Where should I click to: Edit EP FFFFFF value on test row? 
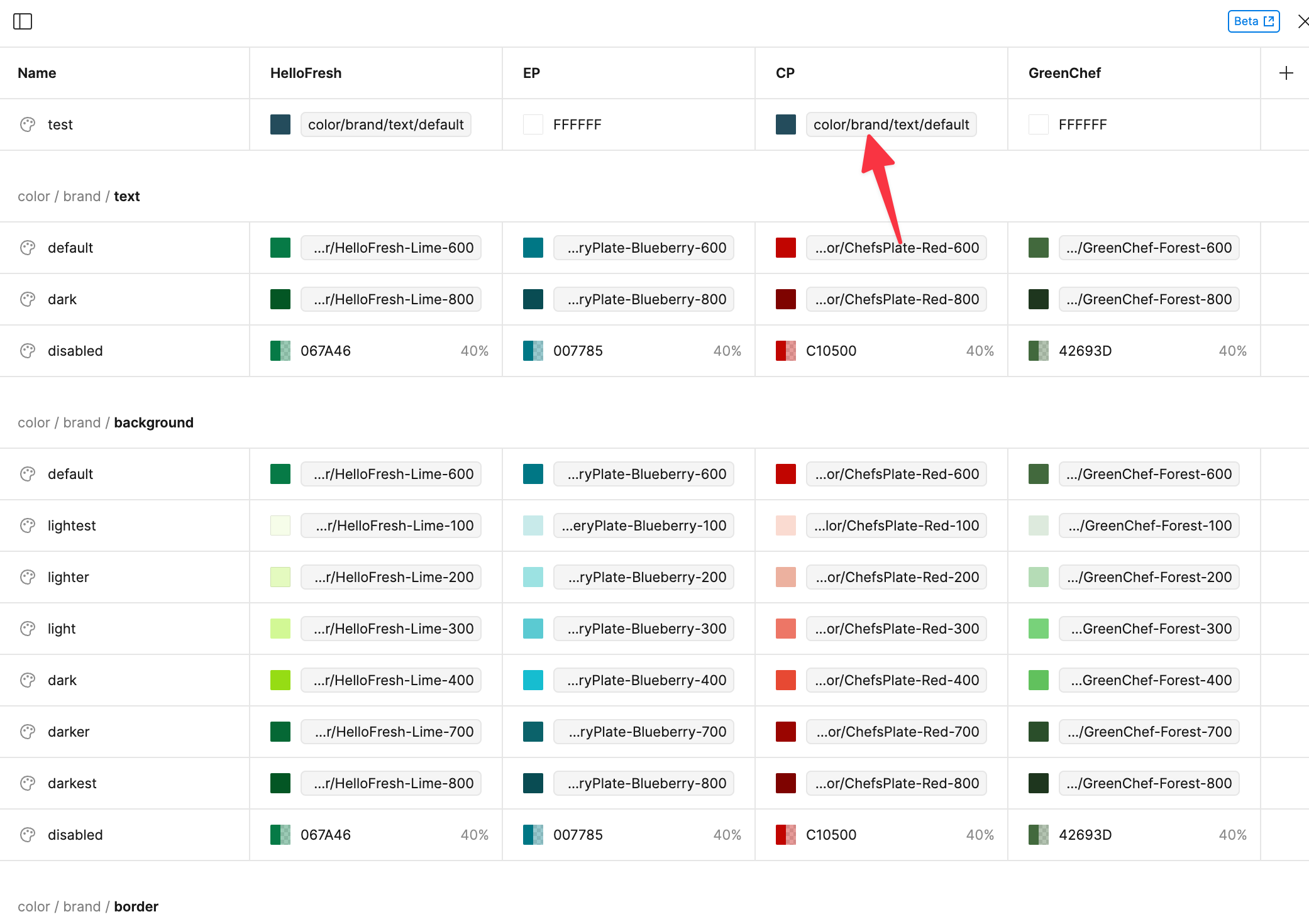click(577, 124)
